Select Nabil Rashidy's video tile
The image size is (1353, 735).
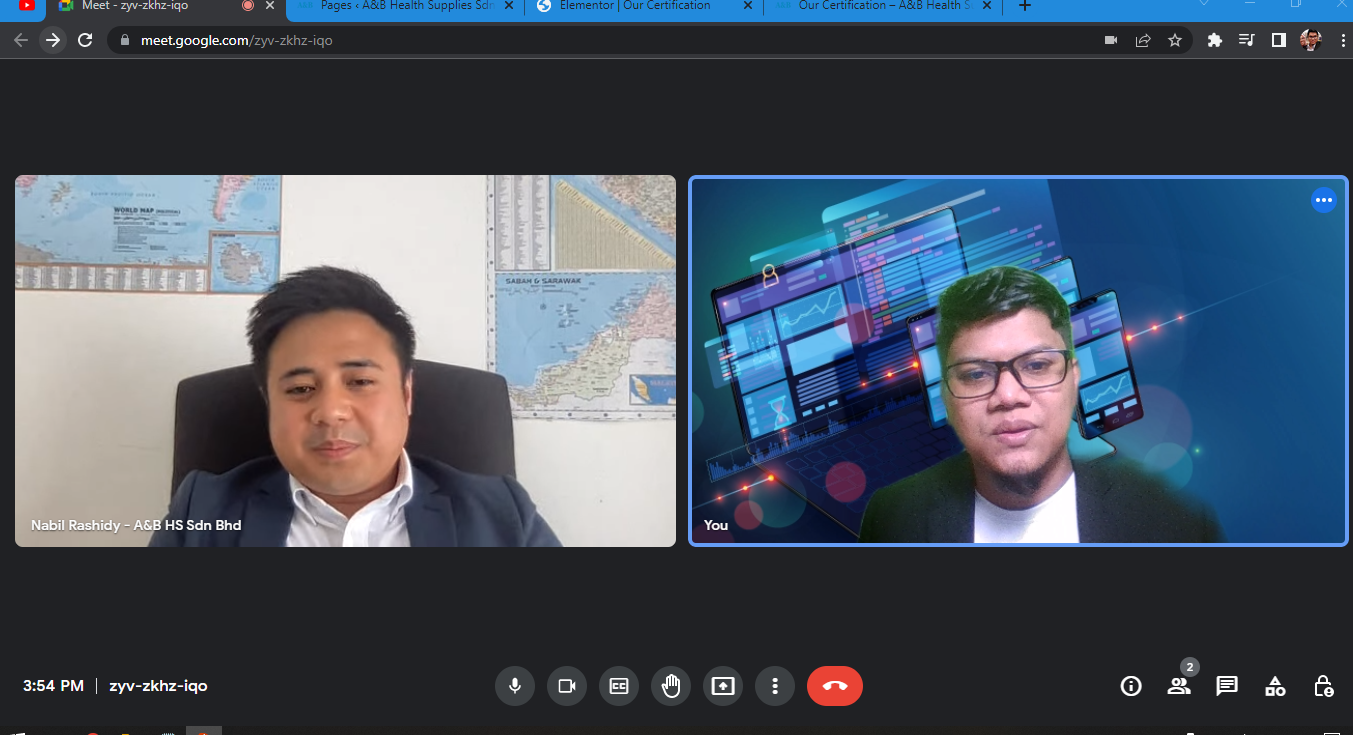click(x=345, y=361)
